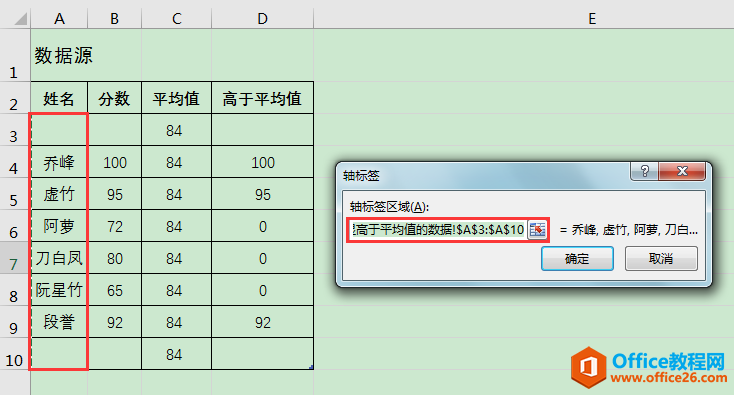Select row 7 header

[x=15, y=258]
